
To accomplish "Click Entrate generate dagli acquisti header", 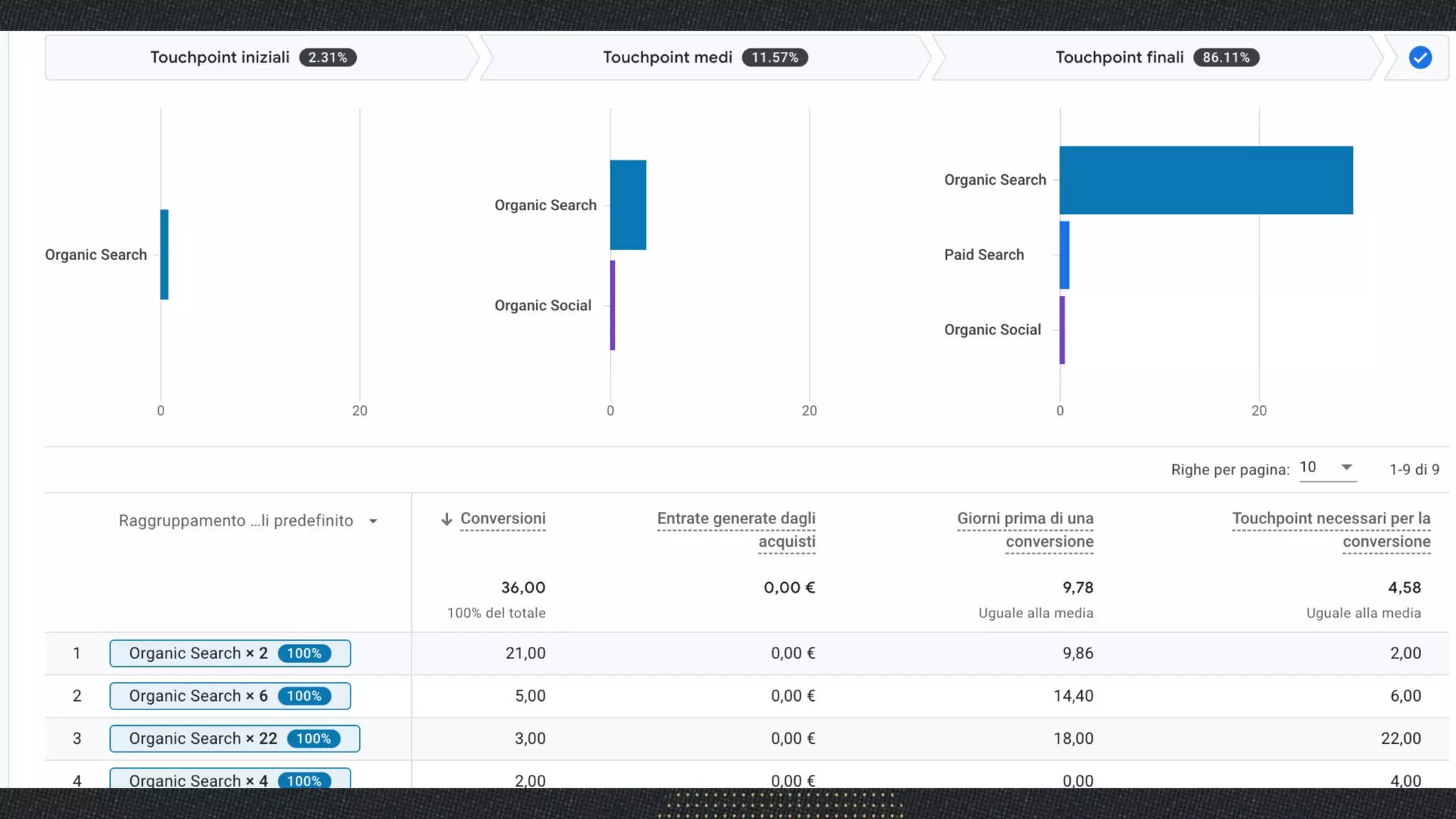I will tap(736, 530).
